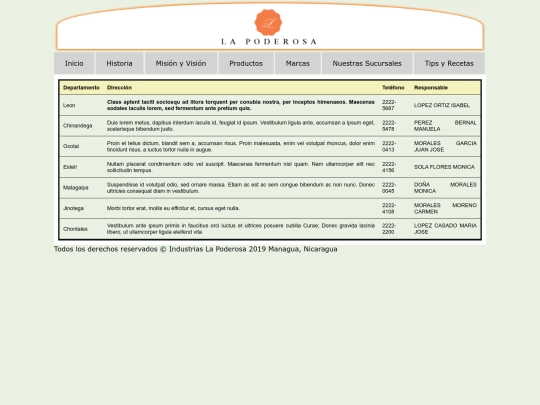Click the Departamento column header
Viewport: 540px width, 405px height.
click(81, 88)
